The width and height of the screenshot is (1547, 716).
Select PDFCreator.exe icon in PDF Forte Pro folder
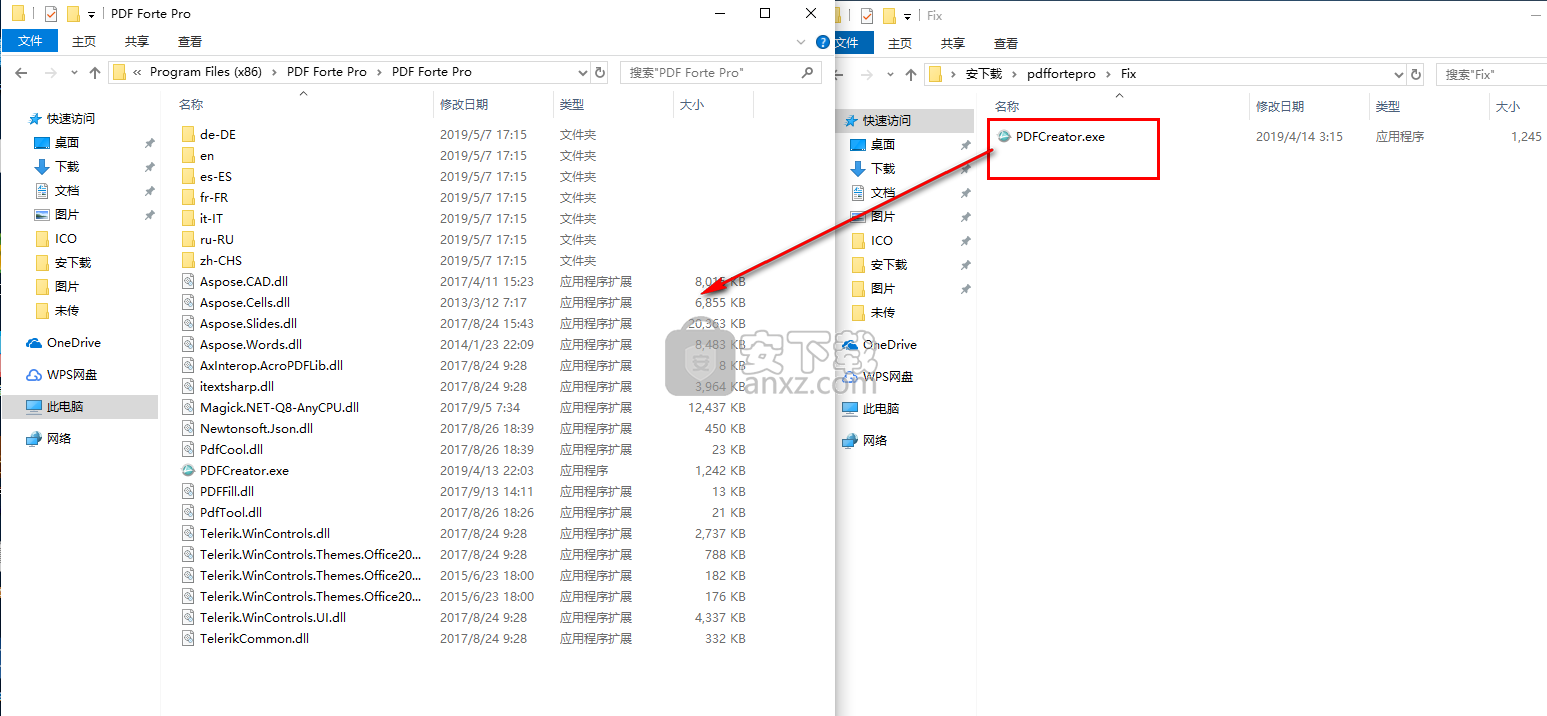pos(189,470)
